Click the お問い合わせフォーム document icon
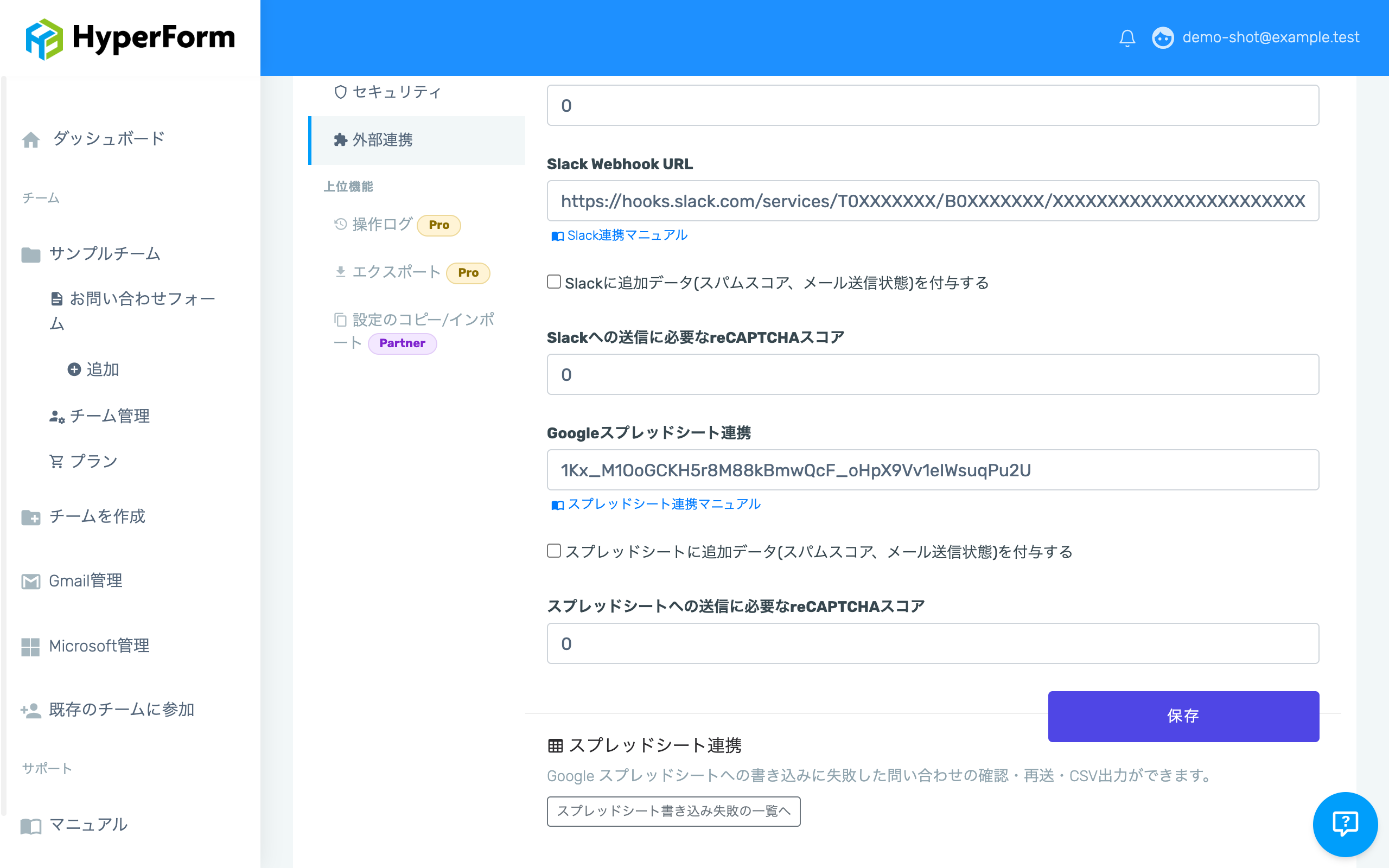This screenshot has height=868, width=1389. point(57,298)
